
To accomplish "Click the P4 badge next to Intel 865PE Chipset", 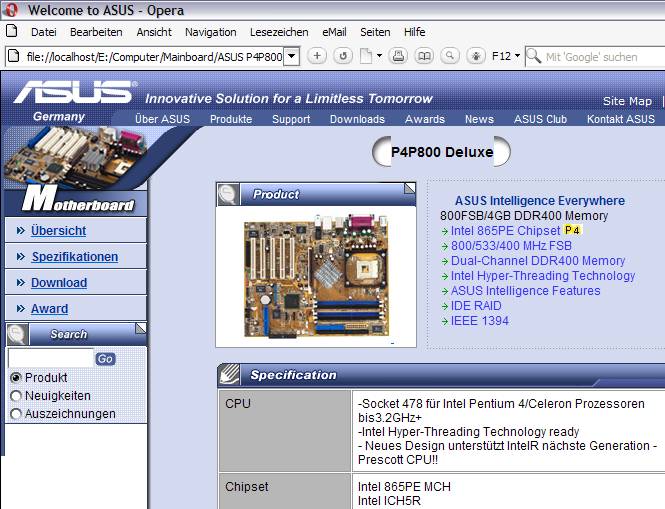I will coord(572,230).
